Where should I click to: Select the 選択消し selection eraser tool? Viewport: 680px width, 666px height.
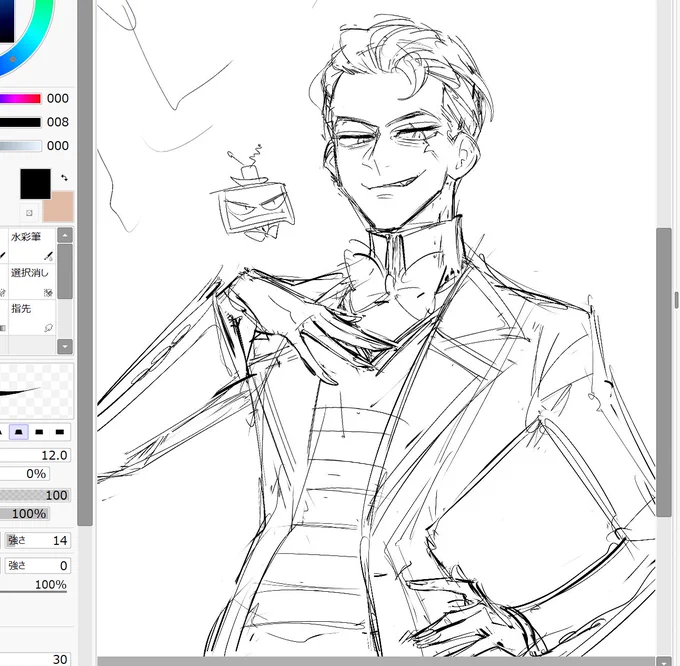click(32, 281)
